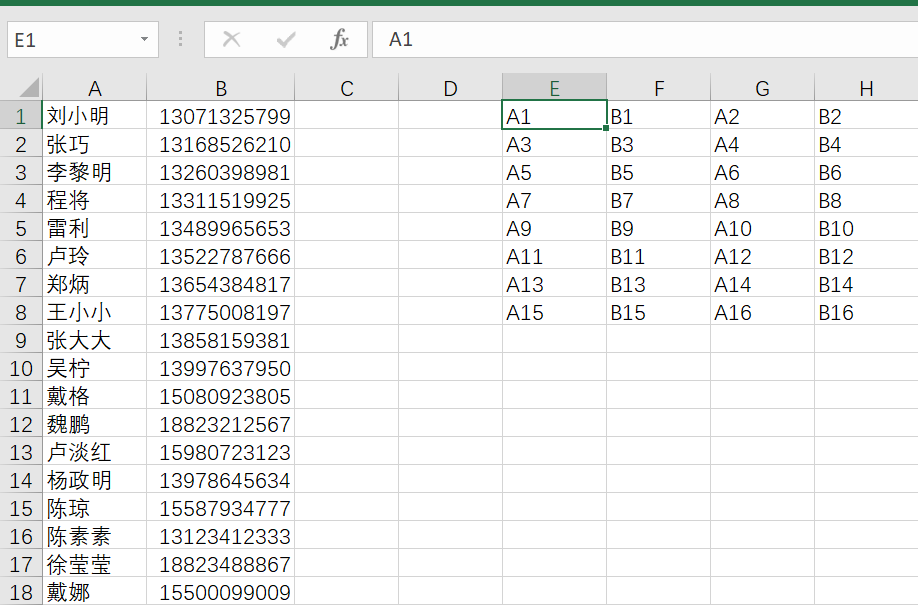Click the formula bar input showing A1
The width and height of the screenshot is (918, 605).
pos(640,40)
